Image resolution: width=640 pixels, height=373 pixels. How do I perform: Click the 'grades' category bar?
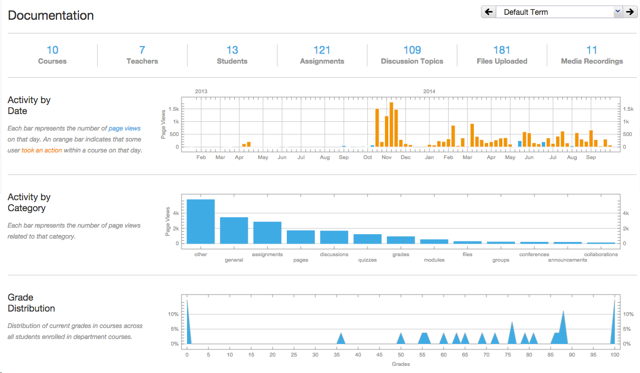[401, 240]
